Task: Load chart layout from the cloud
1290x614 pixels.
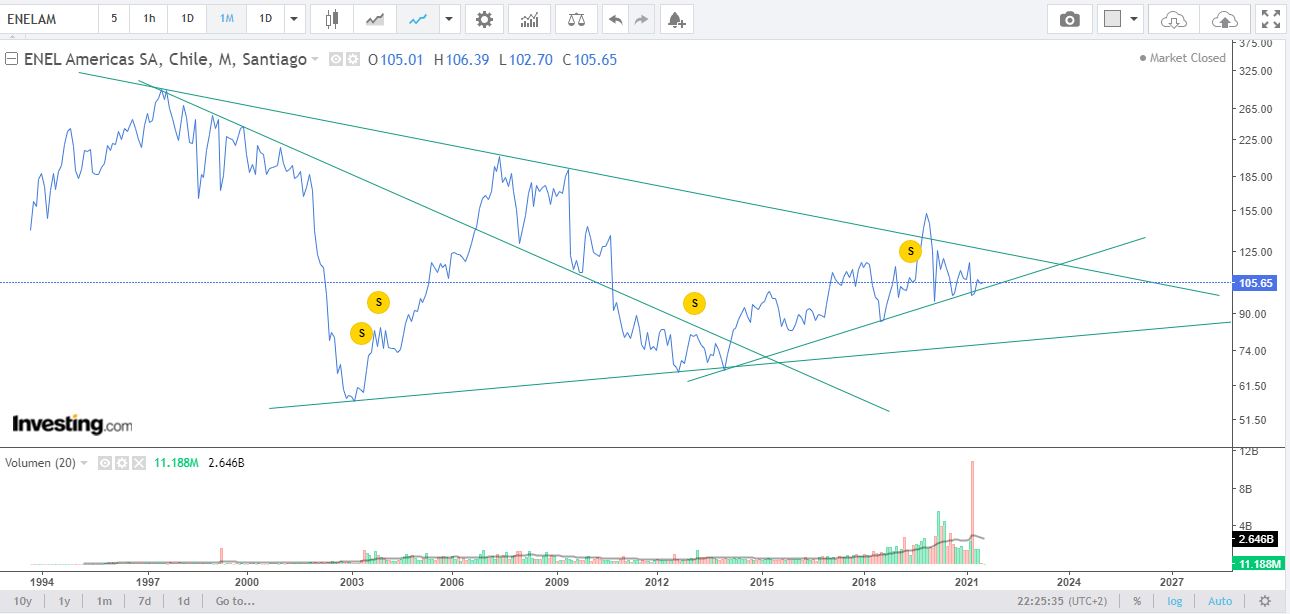Action: 1174,19
